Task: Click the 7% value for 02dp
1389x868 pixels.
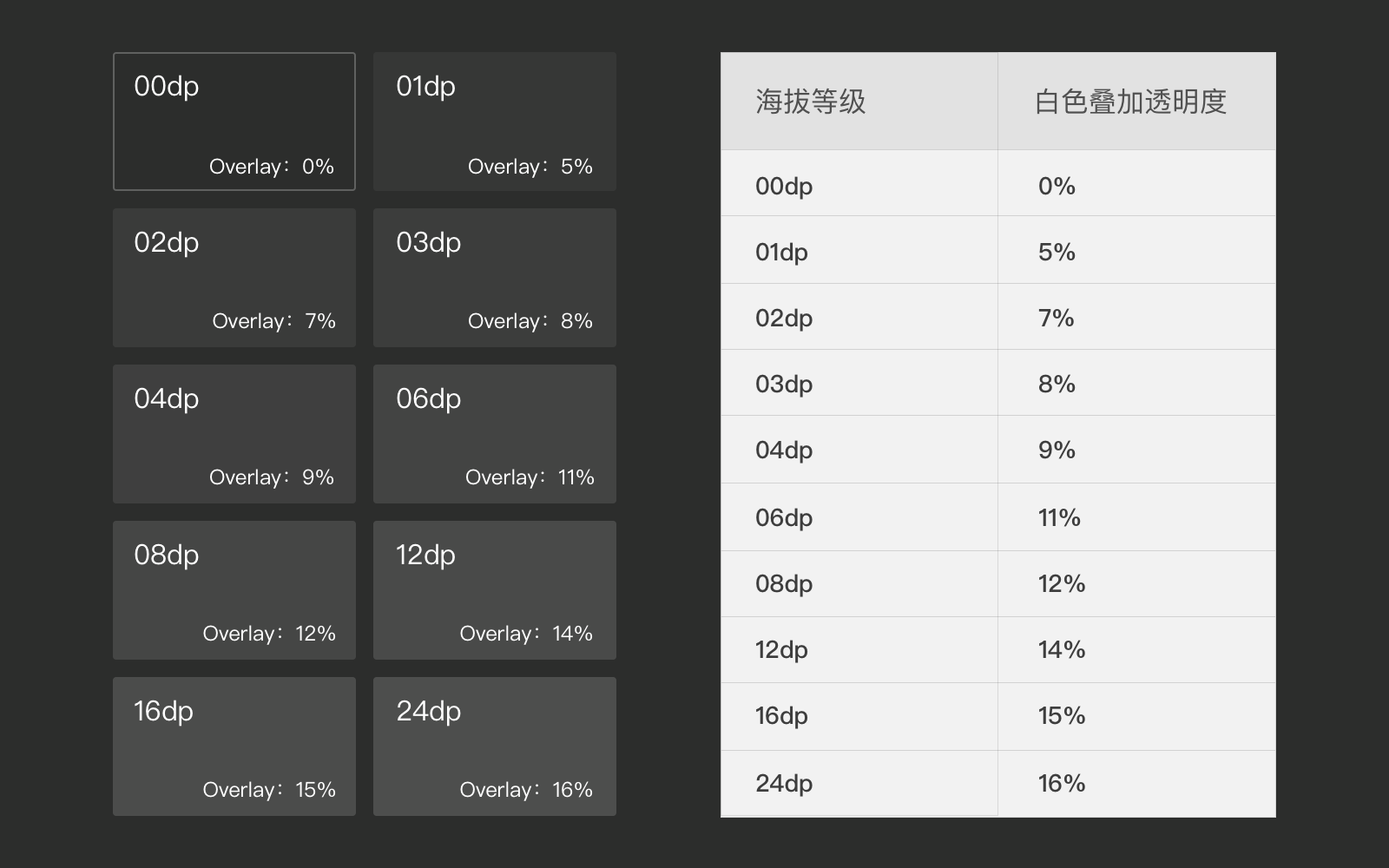Action: click(x=1057, y=317)
